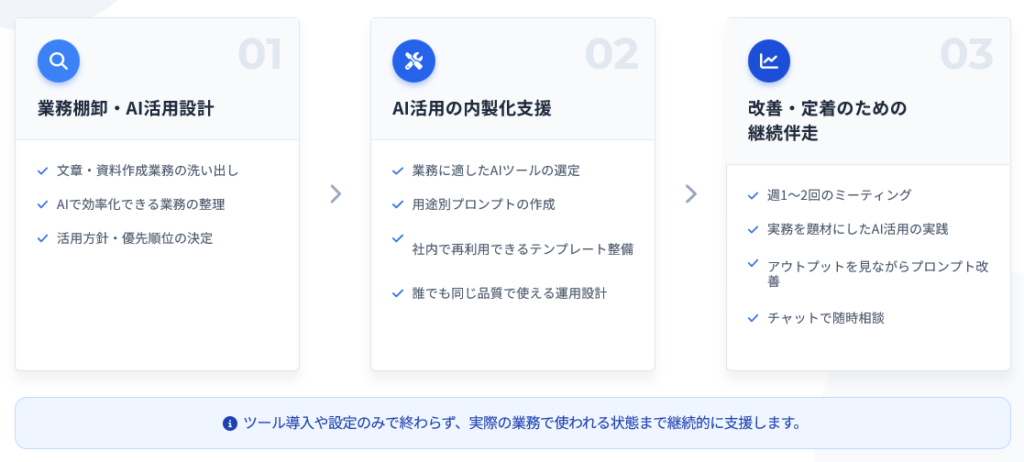The height and width of the screenshot is (462, 1024).
Task: Click checkmark beside AIで効率化できる業務の整理
Action: click(42, 204)
